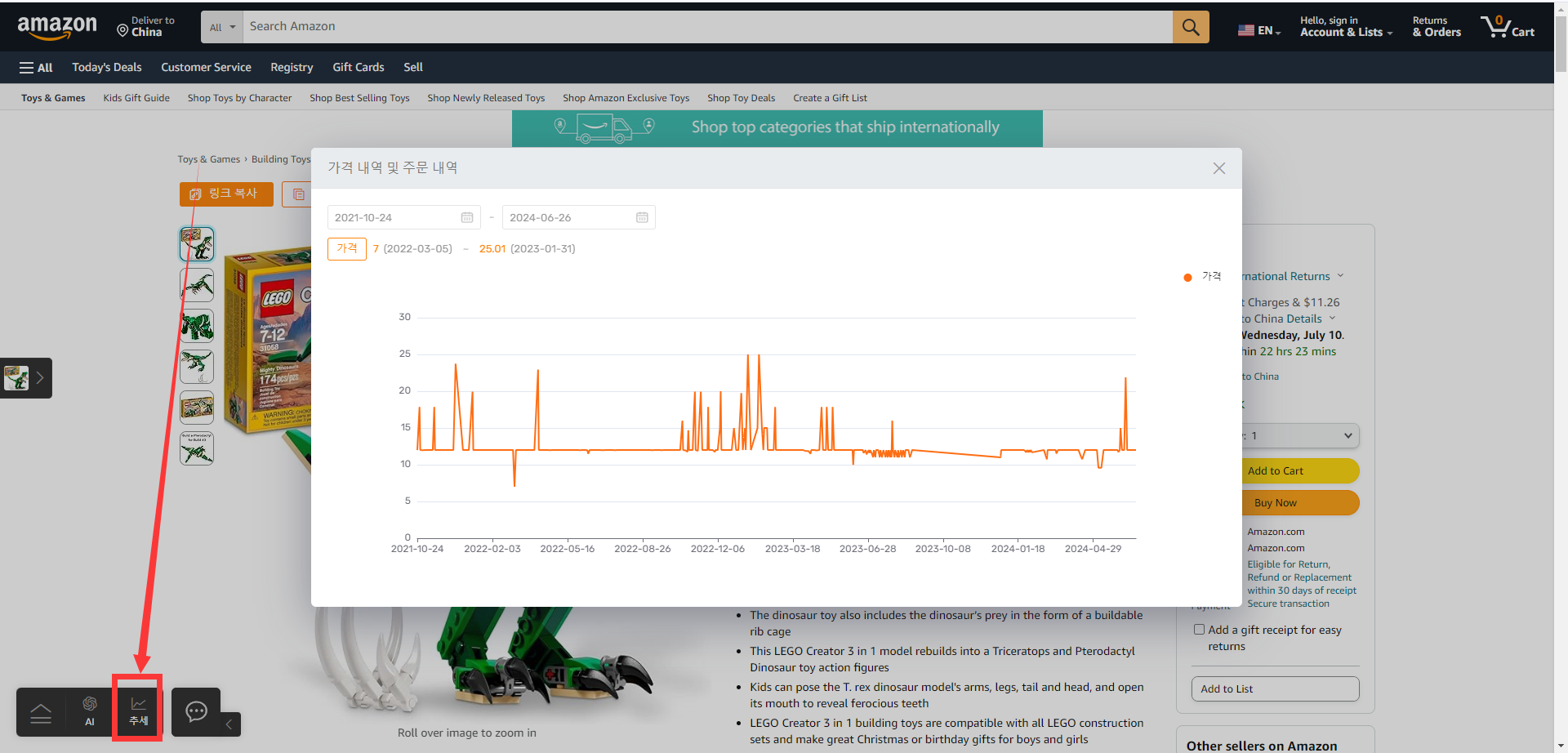The height and width of the screenshot is (753, 1568).
Task: Click Toys & Games breadcrumb
Action: tap(209, 159)
